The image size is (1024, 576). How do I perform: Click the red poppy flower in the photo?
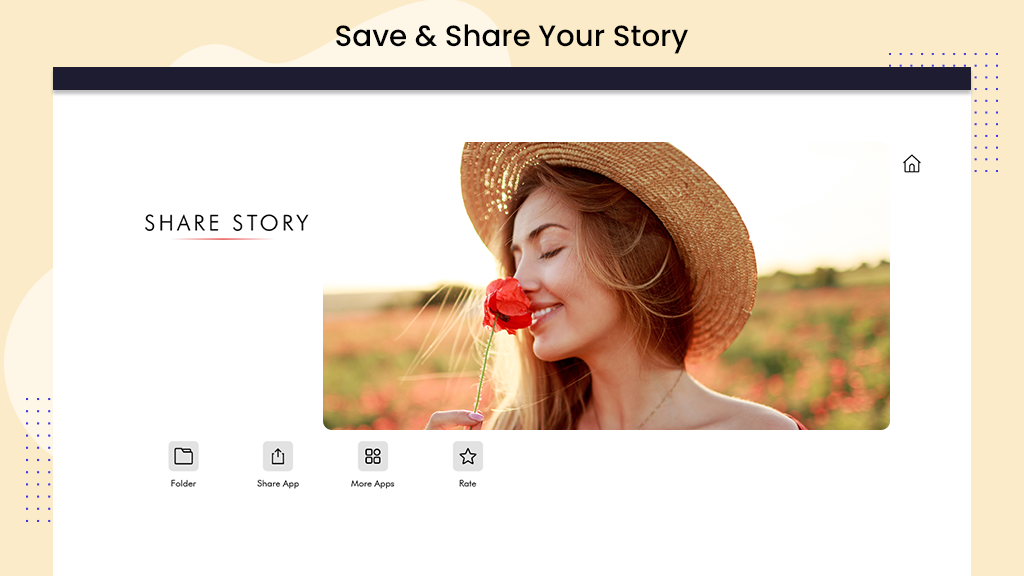pos(507,304)
